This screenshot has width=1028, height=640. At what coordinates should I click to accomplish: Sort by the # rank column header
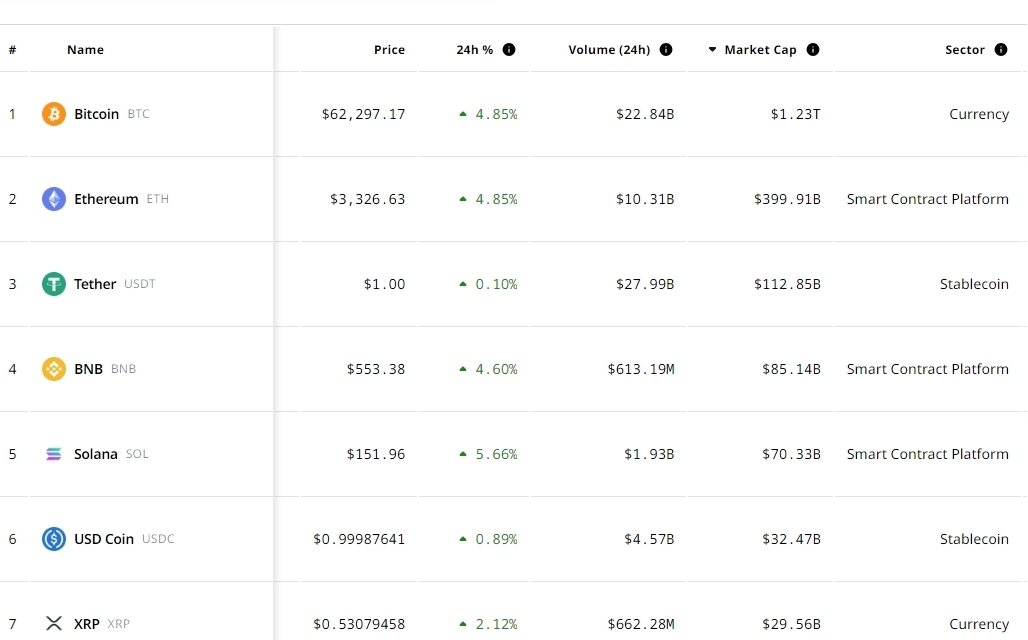tap(12, 50)
